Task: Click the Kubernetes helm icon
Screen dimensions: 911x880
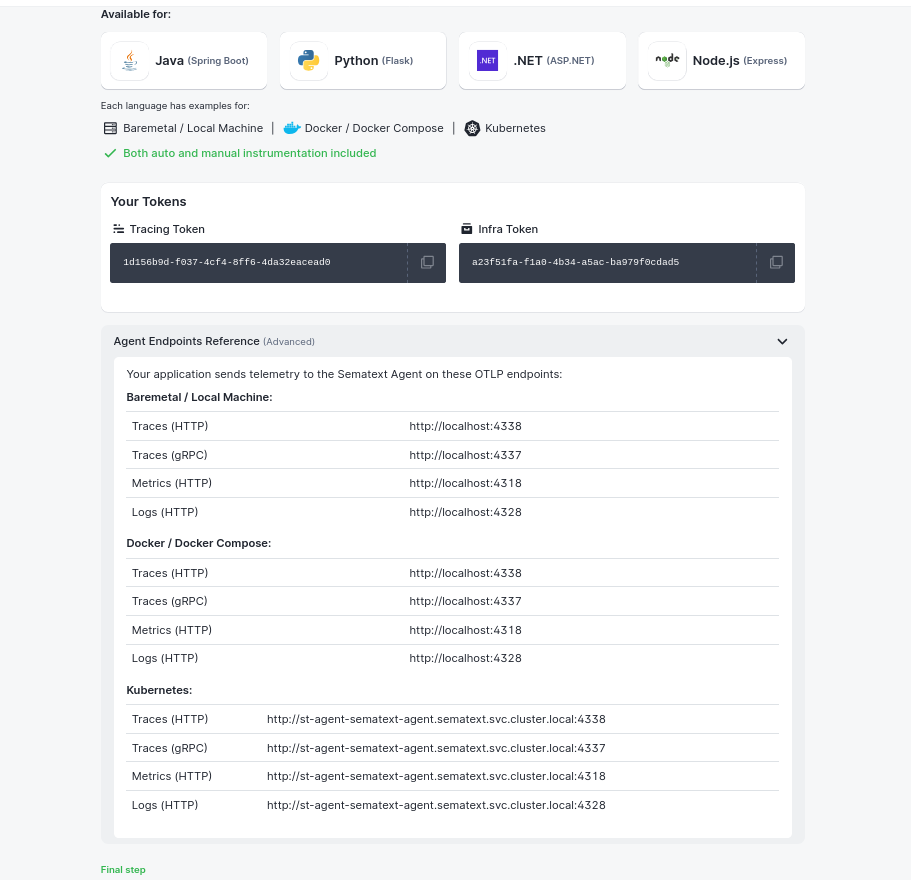Action: tap(472, 128)
